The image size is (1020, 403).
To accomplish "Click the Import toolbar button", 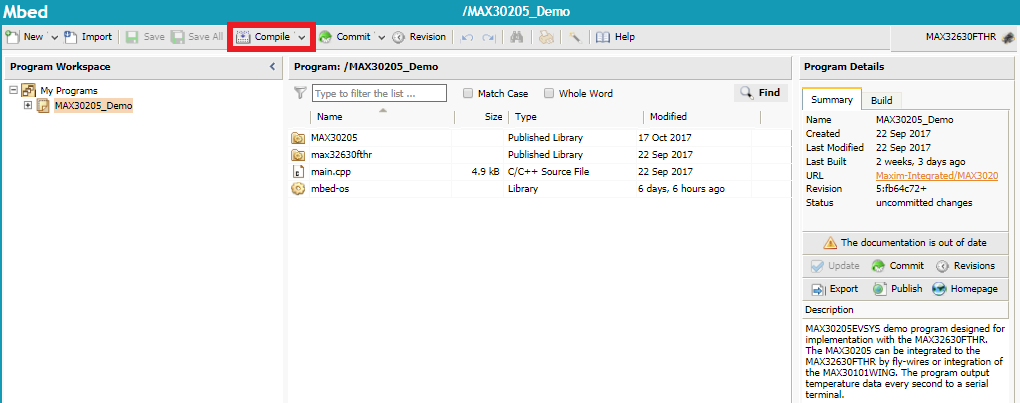I will [88, 37].
